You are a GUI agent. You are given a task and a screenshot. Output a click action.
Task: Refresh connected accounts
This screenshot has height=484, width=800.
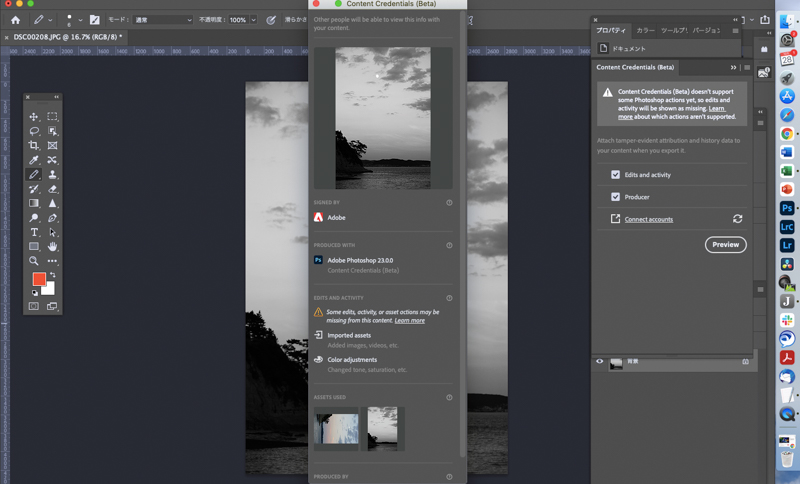tap(737, 219)
